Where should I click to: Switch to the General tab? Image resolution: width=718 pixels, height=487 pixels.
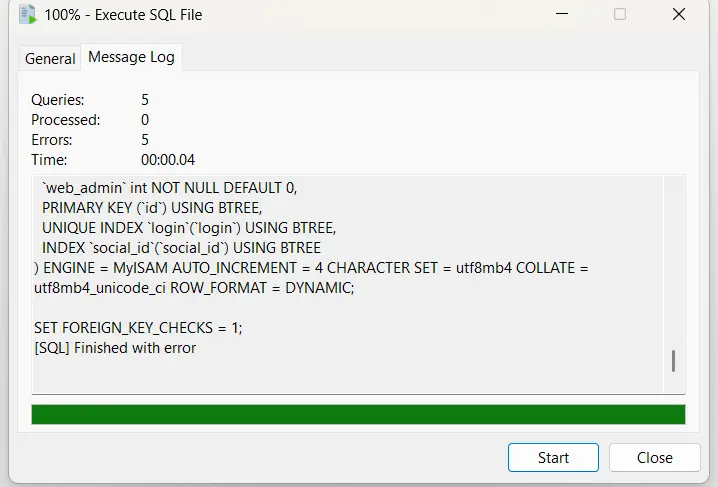tap(50, 58)
